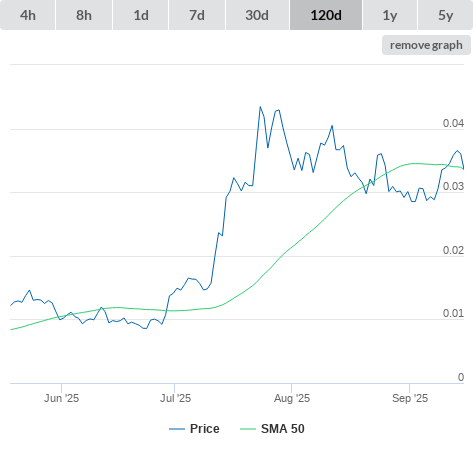
Task: Select the 30d range tab
Action: click(257, 15)
